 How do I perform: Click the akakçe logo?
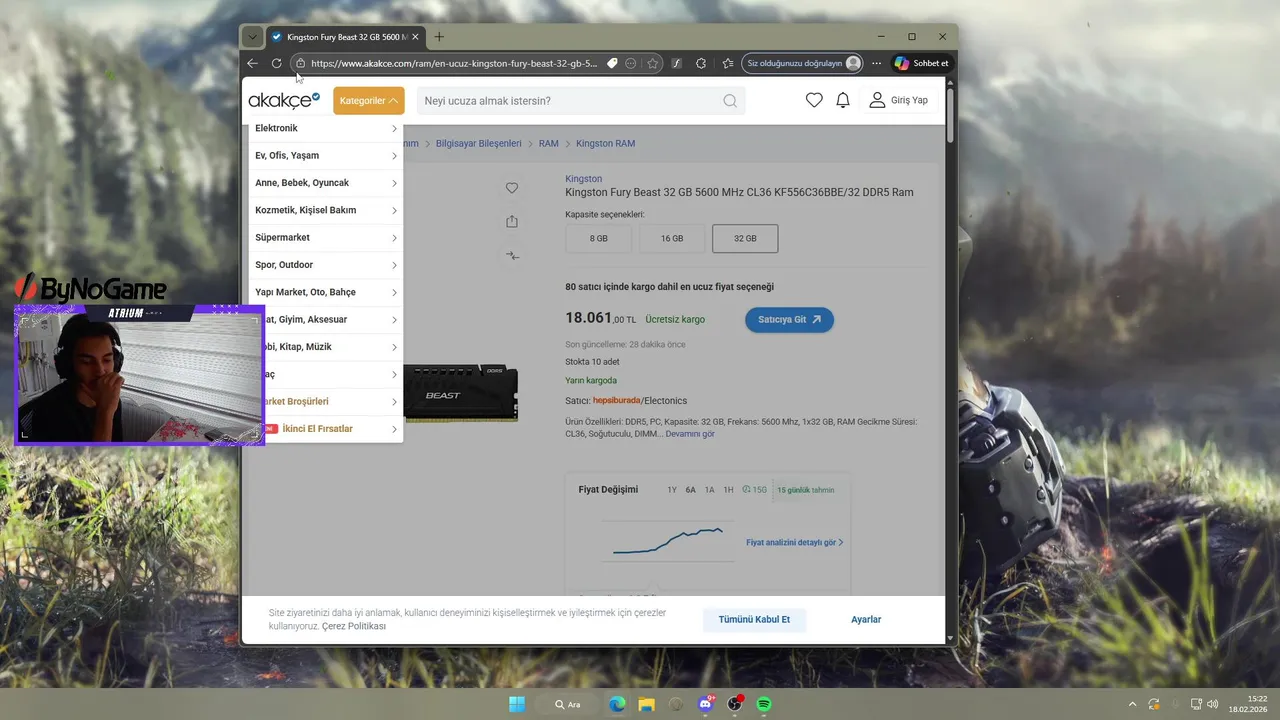click(x=284, y=100)
